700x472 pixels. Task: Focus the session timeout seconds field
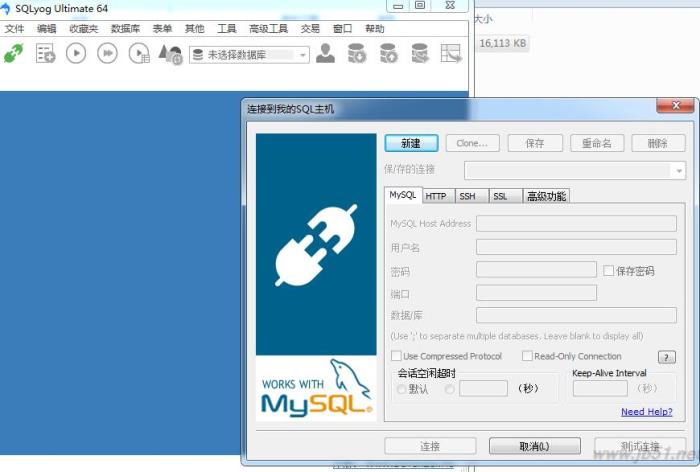click(483, 388)
